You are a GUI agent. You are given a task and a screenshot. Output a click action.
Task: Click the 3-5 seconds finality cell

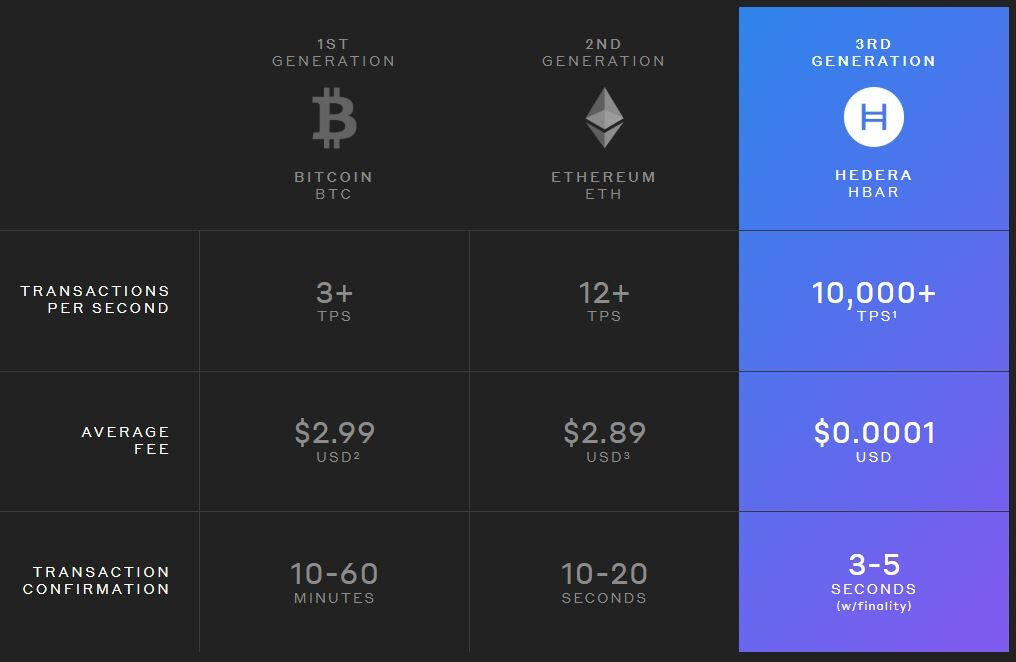(x=874, y=581)
